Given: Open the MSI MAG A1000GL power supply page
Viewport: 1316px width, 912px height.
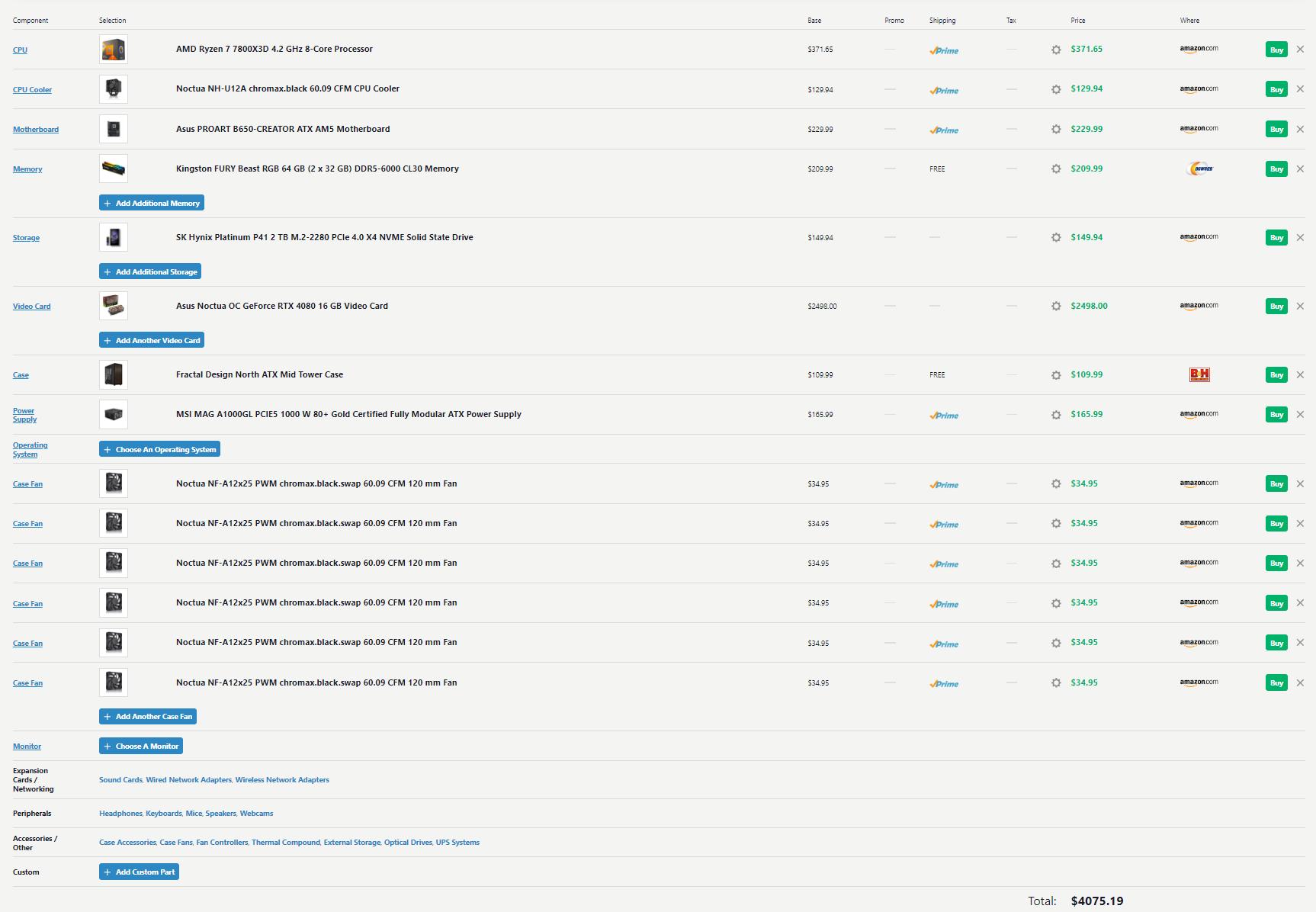Looking at the screenshot, I should pos(348,414).
